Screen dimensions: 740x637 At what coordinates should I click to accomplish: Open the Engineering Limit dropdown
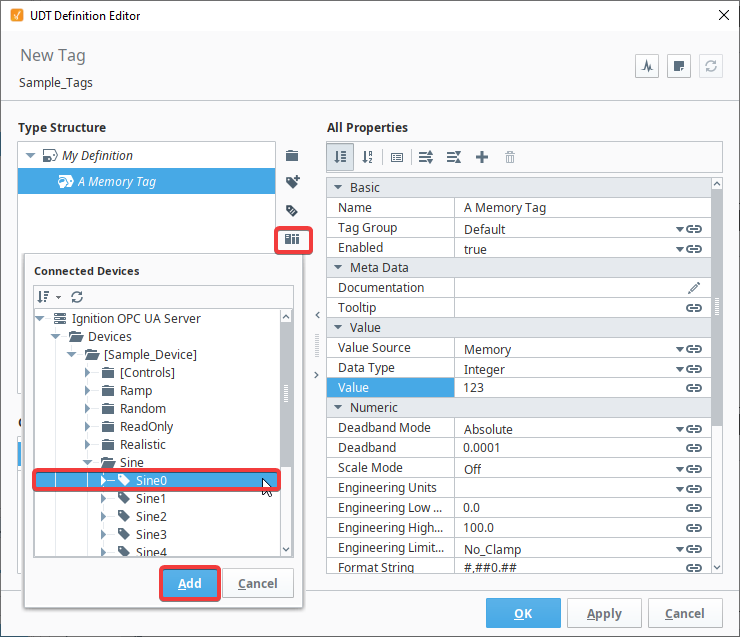pos(680,549)
